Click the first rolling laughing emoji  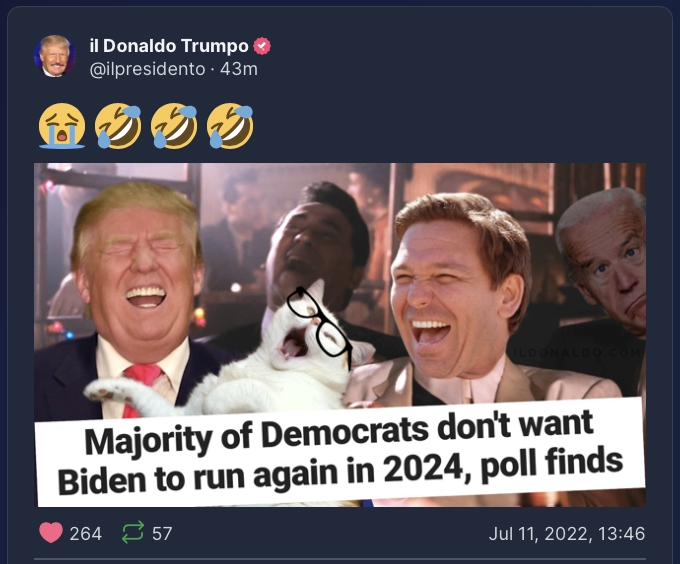pos(118,126)
